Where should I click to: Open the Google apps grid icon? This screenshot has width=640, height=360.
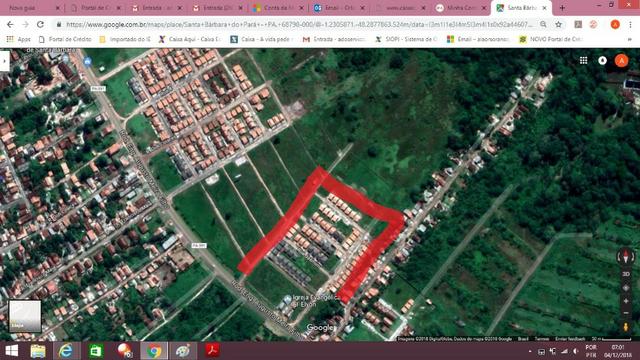coord(583,60)
